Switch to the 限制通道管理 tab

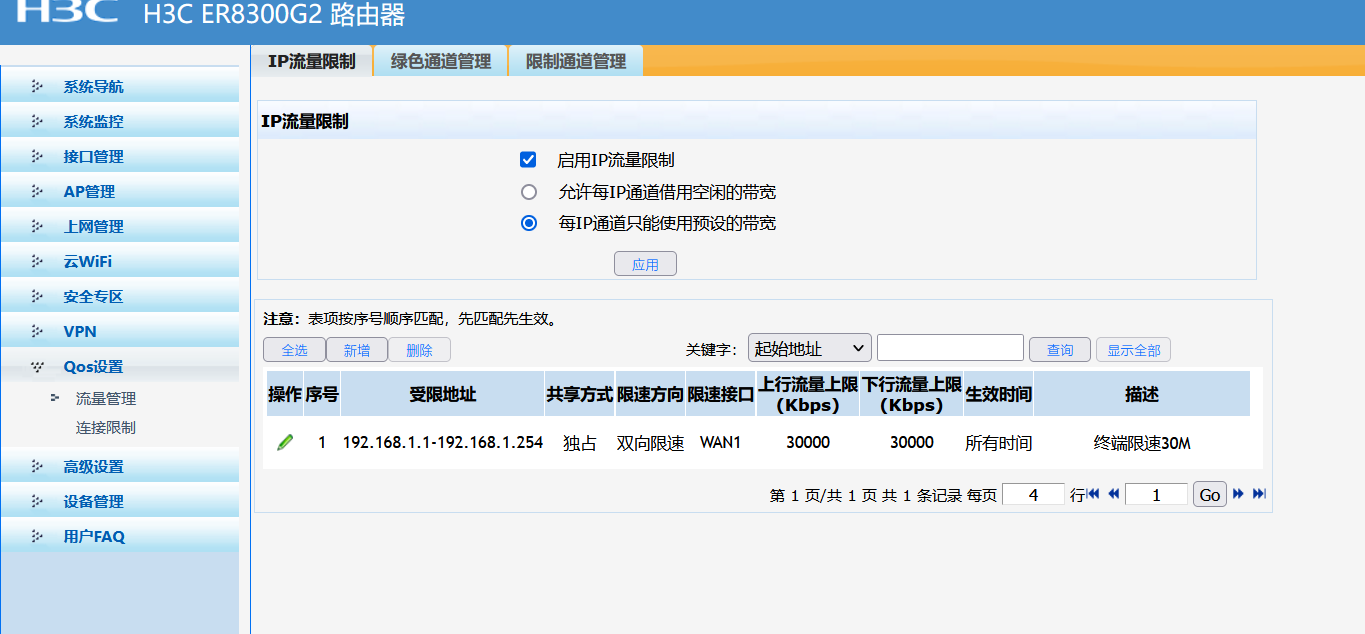coord(576,61)
